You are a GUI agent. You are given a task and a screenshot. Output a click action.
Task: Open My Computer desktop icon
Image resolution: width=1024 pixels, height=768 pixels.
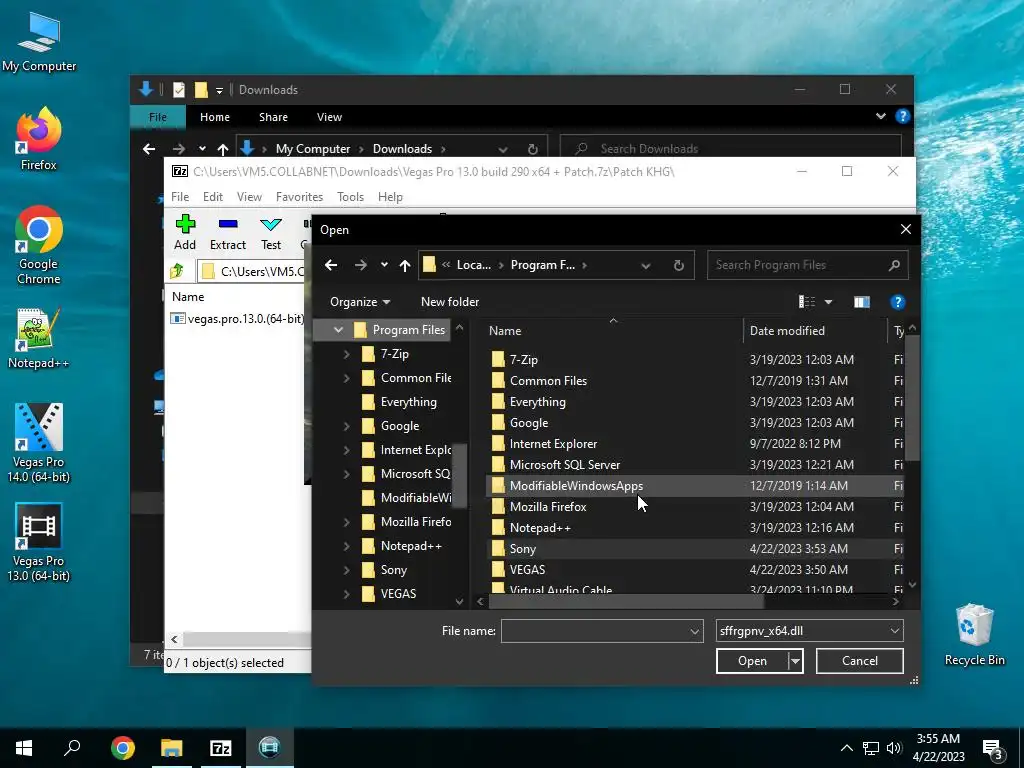(39, 42)
